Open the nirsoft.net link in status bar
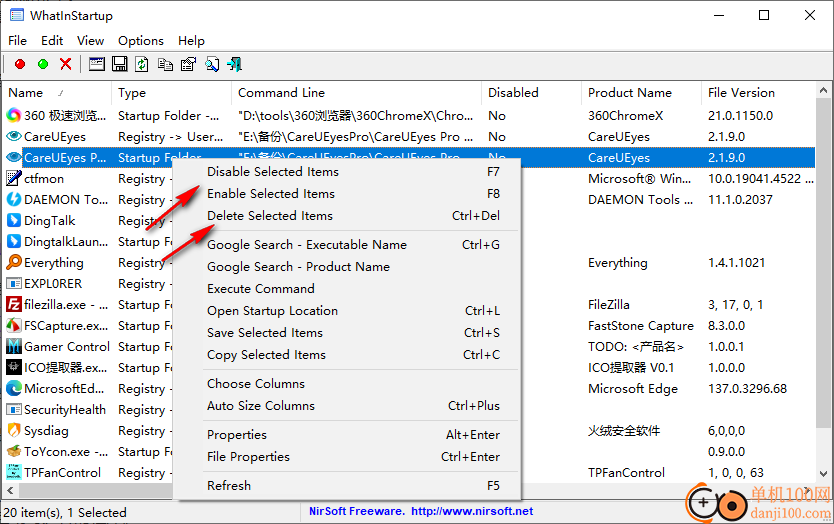The image size is (834, 524). [472, 511]
